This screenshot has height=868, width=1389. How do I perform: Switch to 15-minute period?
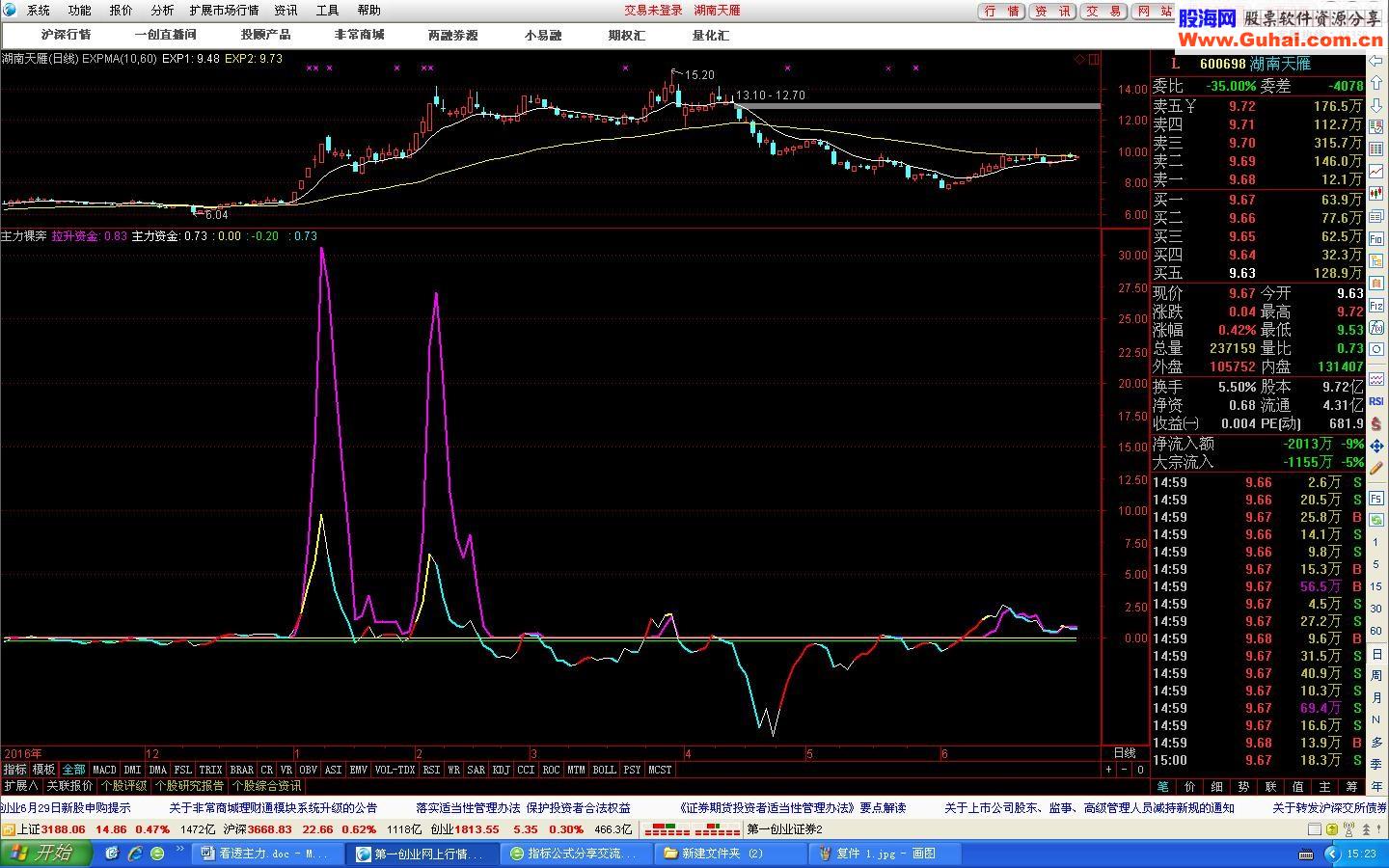point(1376,586)
